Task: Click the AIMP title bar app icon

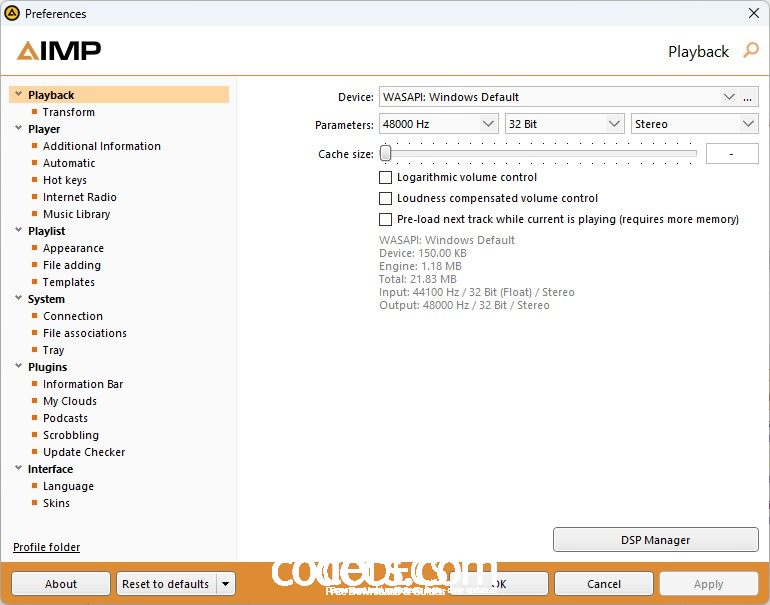Action: click(12, 13)
